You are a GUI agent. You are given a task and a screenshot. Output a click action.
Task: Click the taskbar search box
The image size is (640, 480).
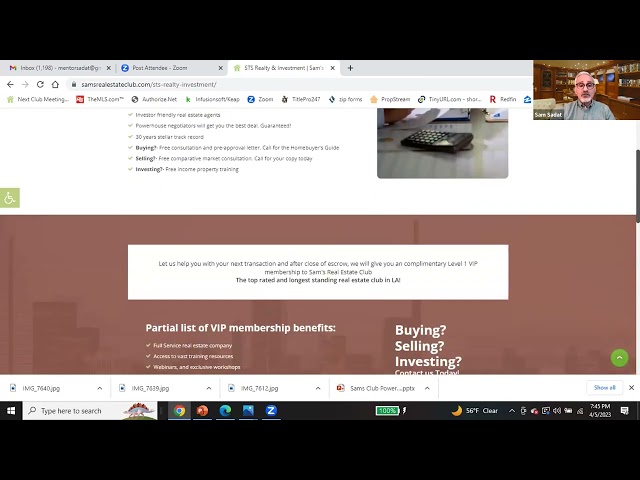point(90,411)
